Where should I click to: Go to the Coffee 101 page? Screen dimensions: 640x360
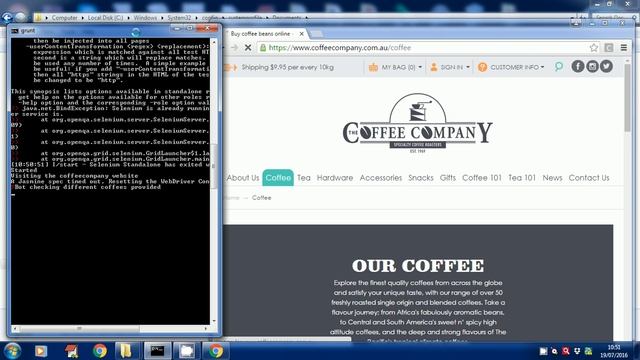482,178
